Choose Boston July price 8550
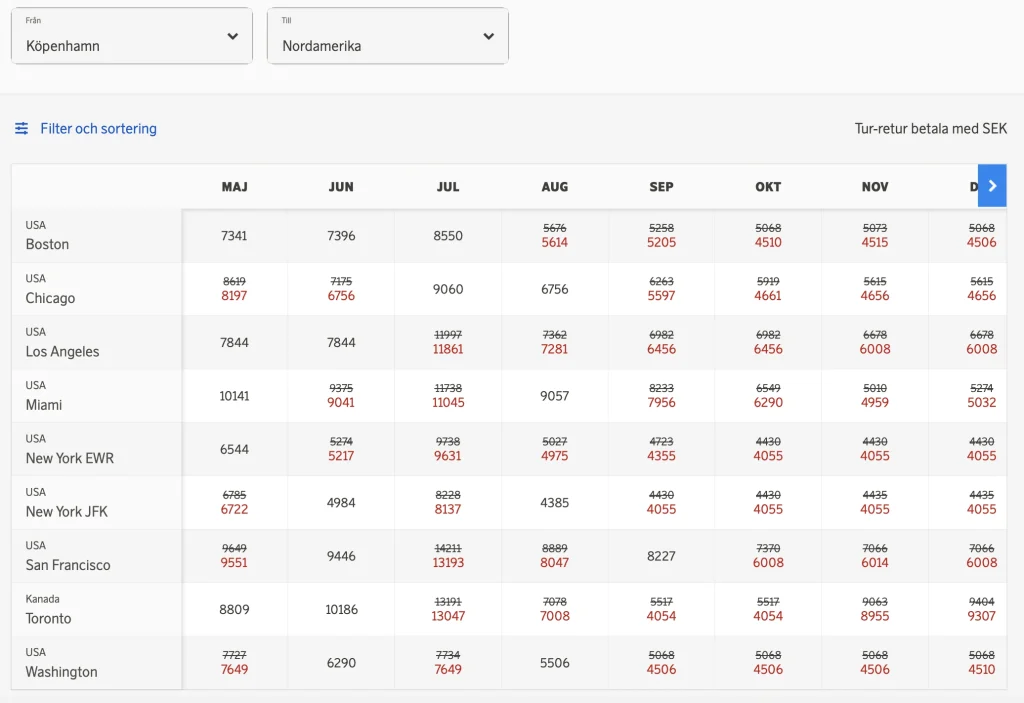Screen dimensions: 1024x703 tap(448, 236)
